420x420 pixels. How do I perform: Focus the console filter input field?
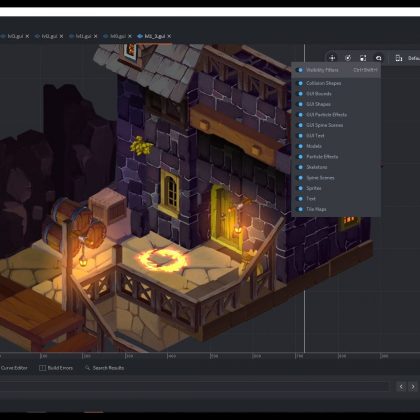tap(194, 386)
